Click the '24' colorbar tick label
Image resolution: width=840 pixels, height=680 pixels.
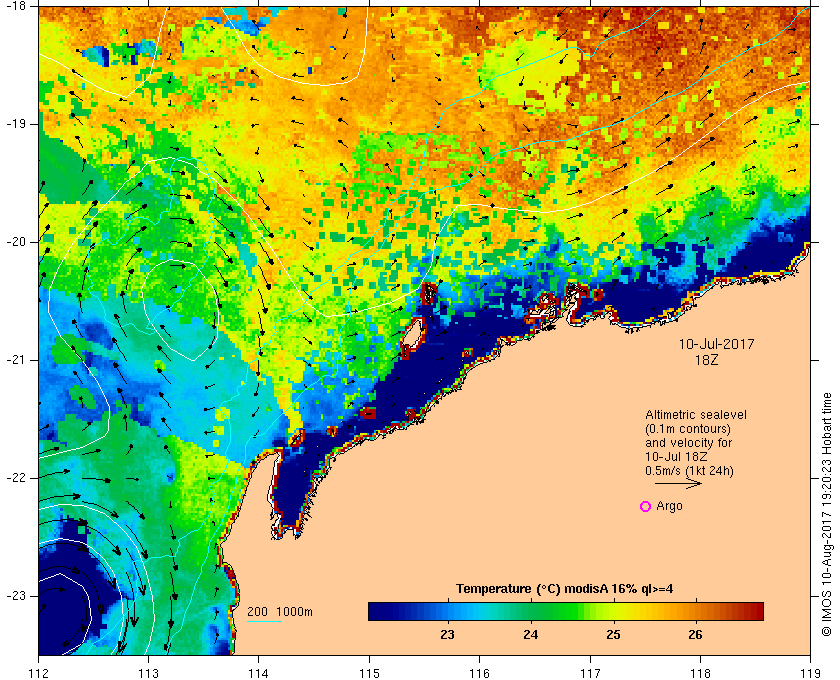tap(530, 635)
